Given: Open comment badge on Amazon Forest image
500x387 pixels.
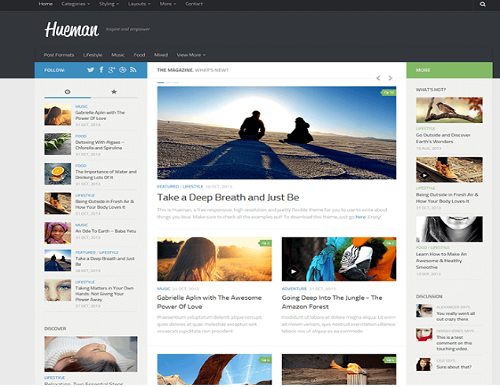Looking at the screenshot, I should click(390, 243).
